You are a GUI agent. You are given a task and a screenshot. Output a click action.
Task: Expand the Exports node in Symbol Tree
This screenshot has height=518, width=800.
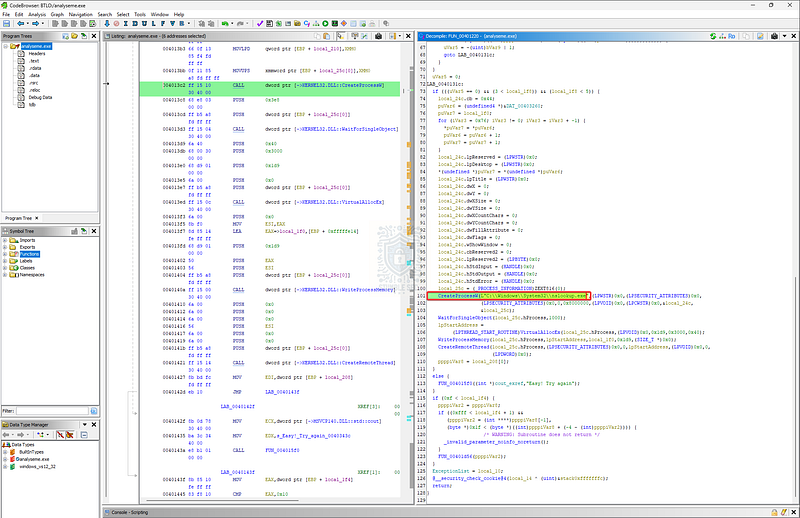(x=5, y=247)
